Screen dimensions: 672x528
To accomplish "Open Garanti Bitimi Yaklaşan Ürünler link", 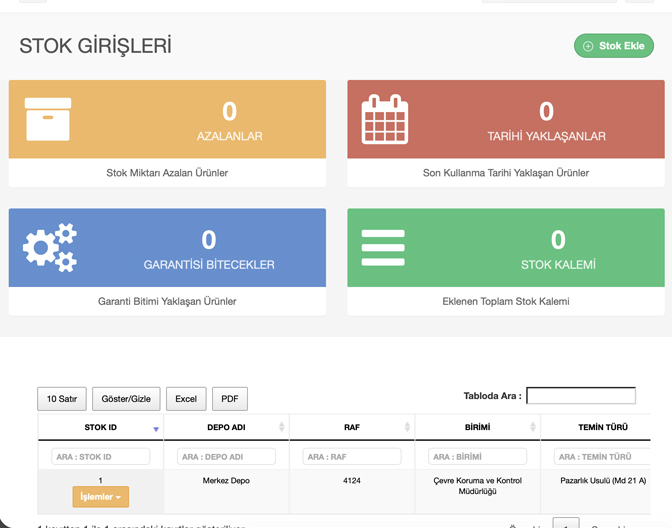I will [x=167, y=301].
